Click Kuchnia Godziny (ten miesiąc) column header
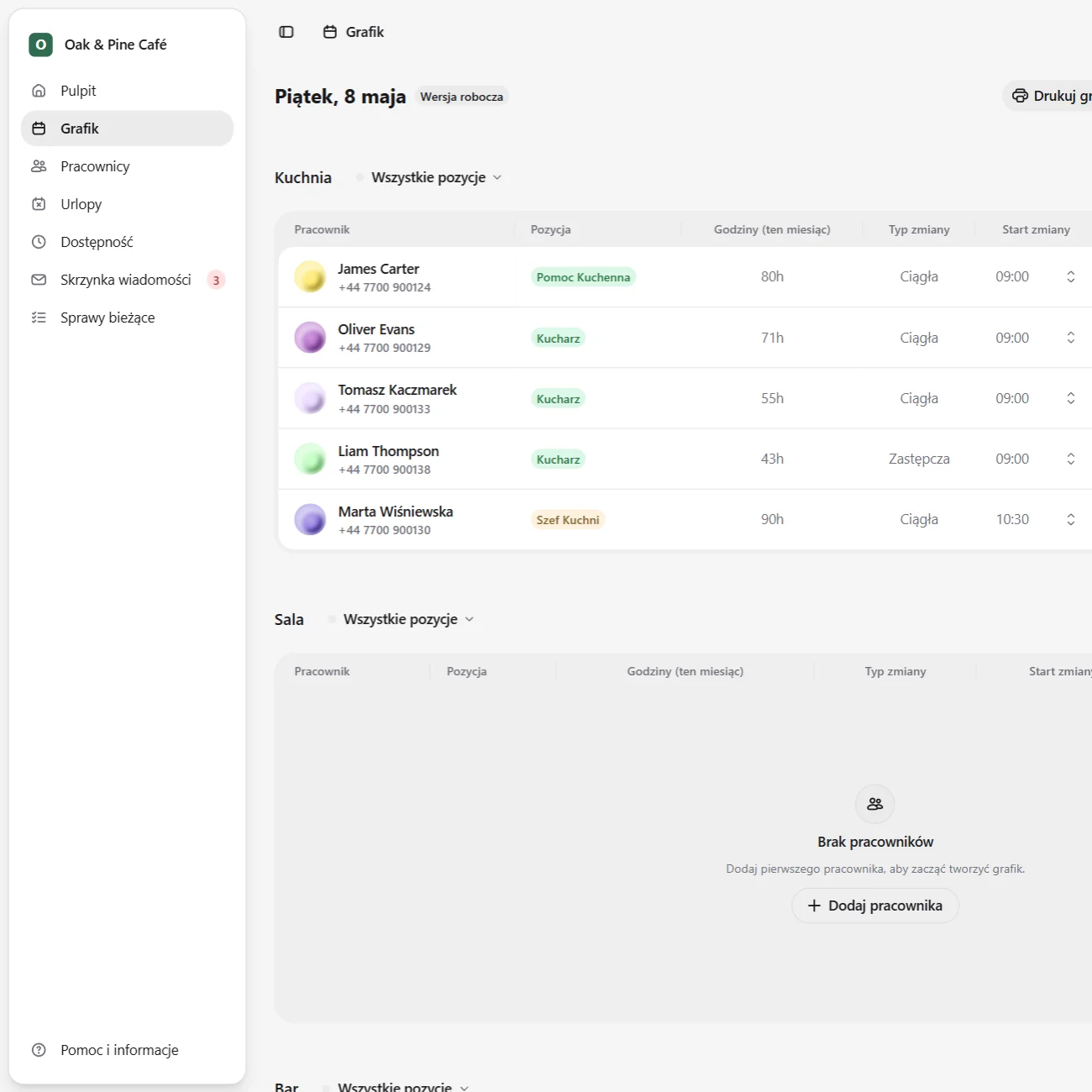The width and height of the screenshot is (1092, 1092). pos(772,229)
